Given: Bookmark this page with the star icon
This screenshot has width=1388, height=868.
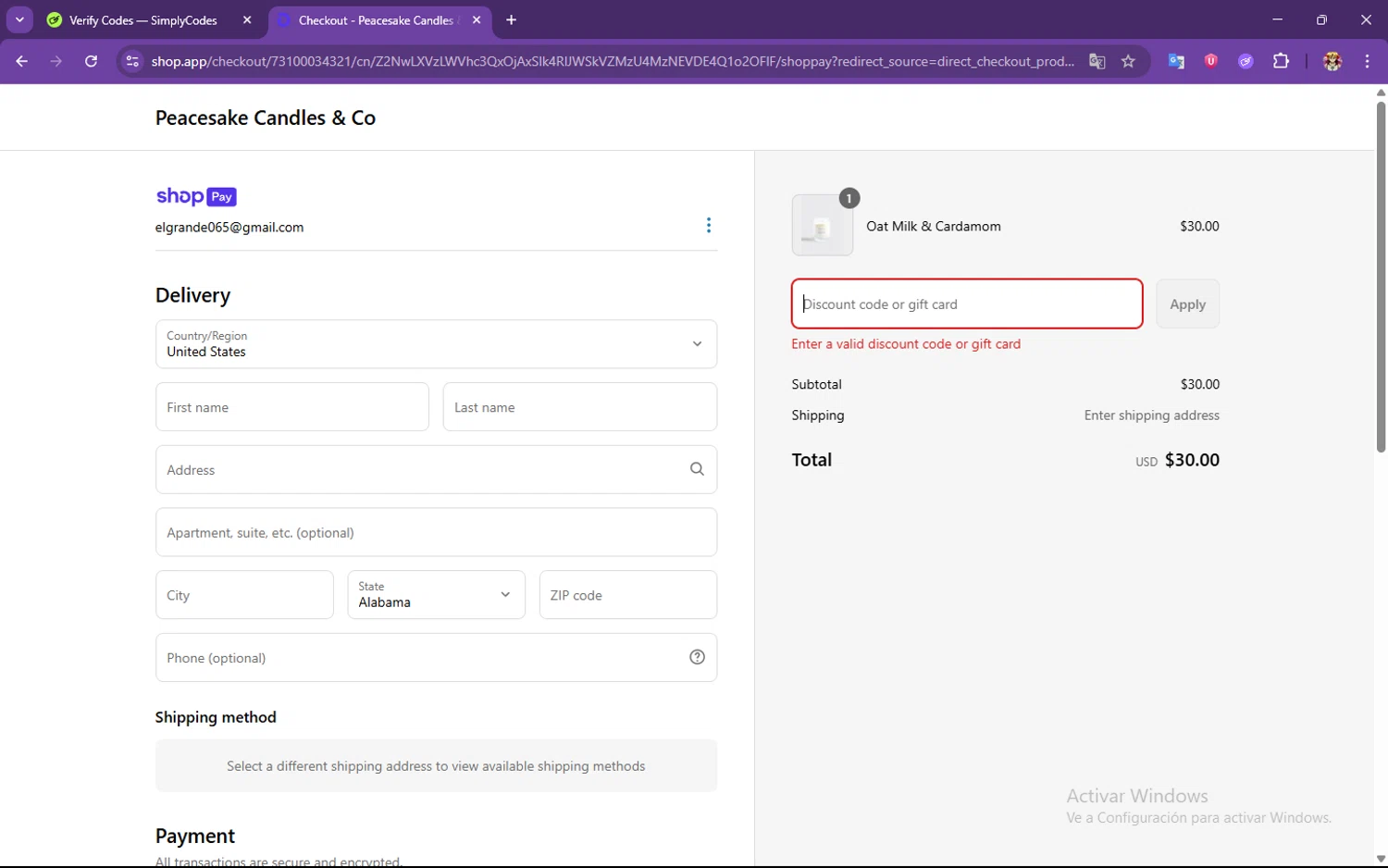Looking at the screenshot, I should click(1128, 61).
